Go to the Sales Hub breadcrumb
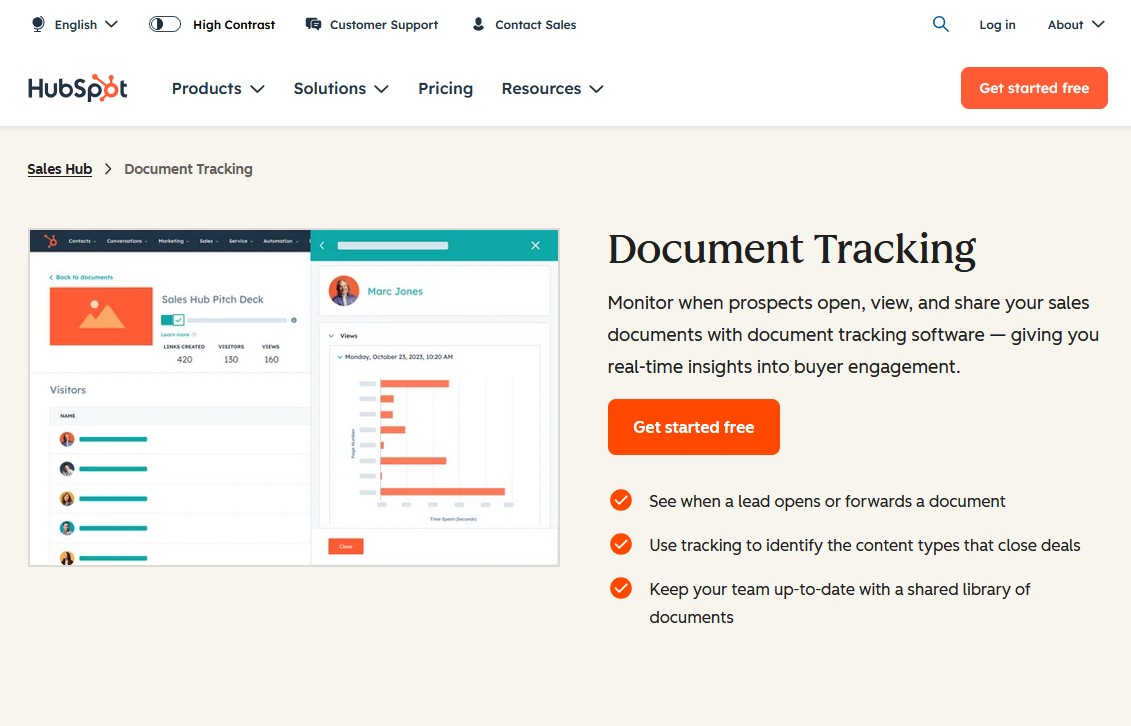Image resolution: width=1131 pixels, height=726 pixels. pyautogui.click(x=60, y=169)
